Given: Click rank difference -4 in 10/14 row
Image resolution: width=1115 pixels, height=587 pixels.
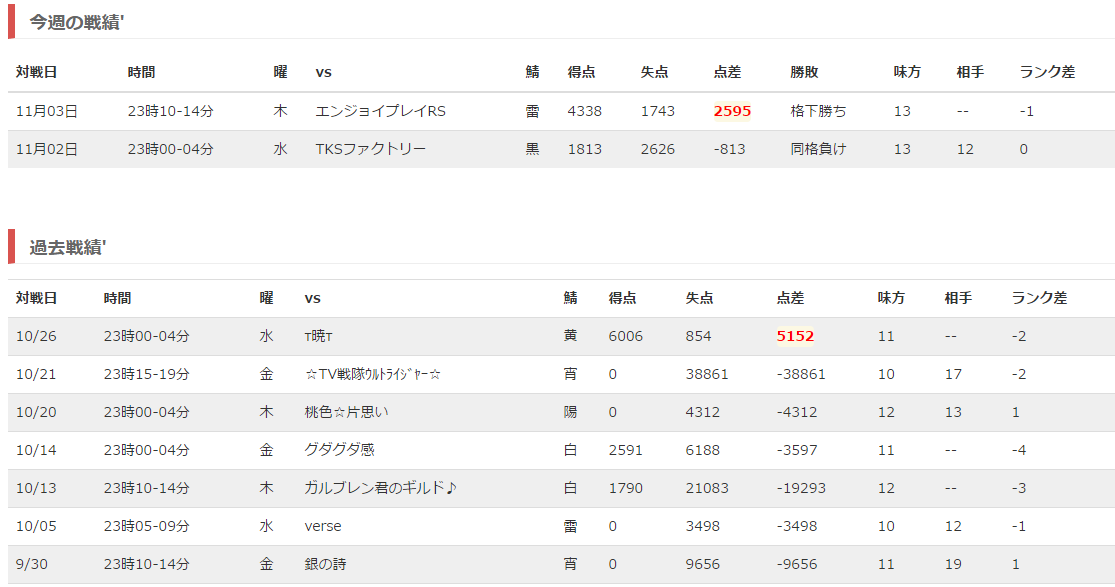Looking at the screenshot, I should pyautogui.click(x=1019, y=450).
